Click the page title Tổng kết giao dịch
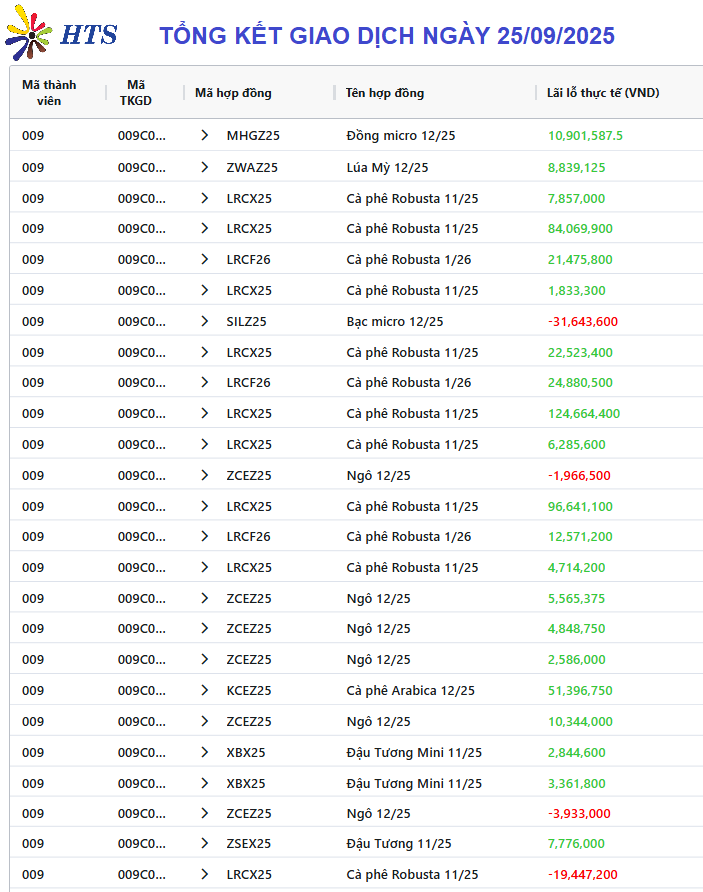This screenshot has height=892, width=703. pos(387,35)
